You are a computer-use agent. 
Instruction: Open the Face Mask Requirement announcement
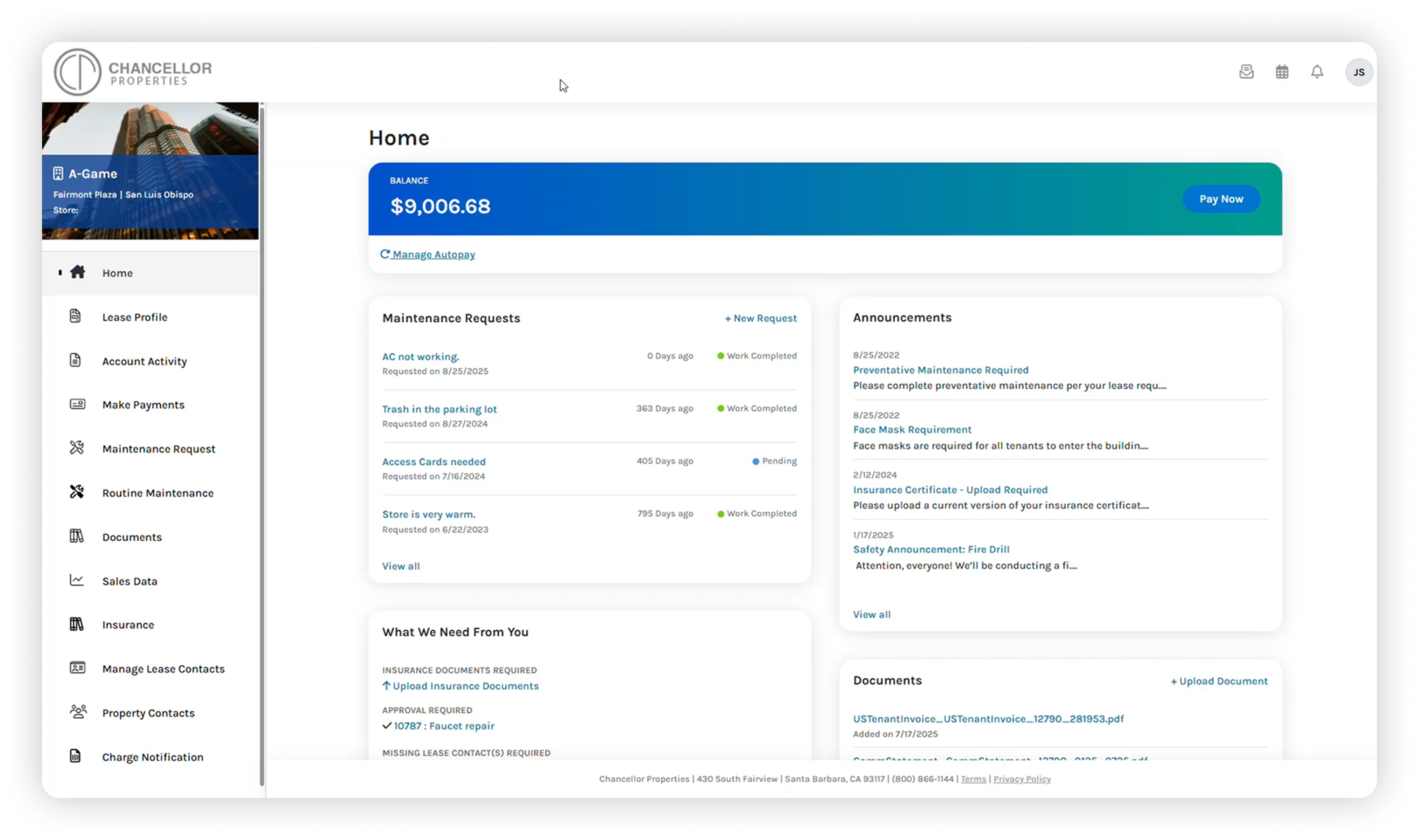click(912, 429)
